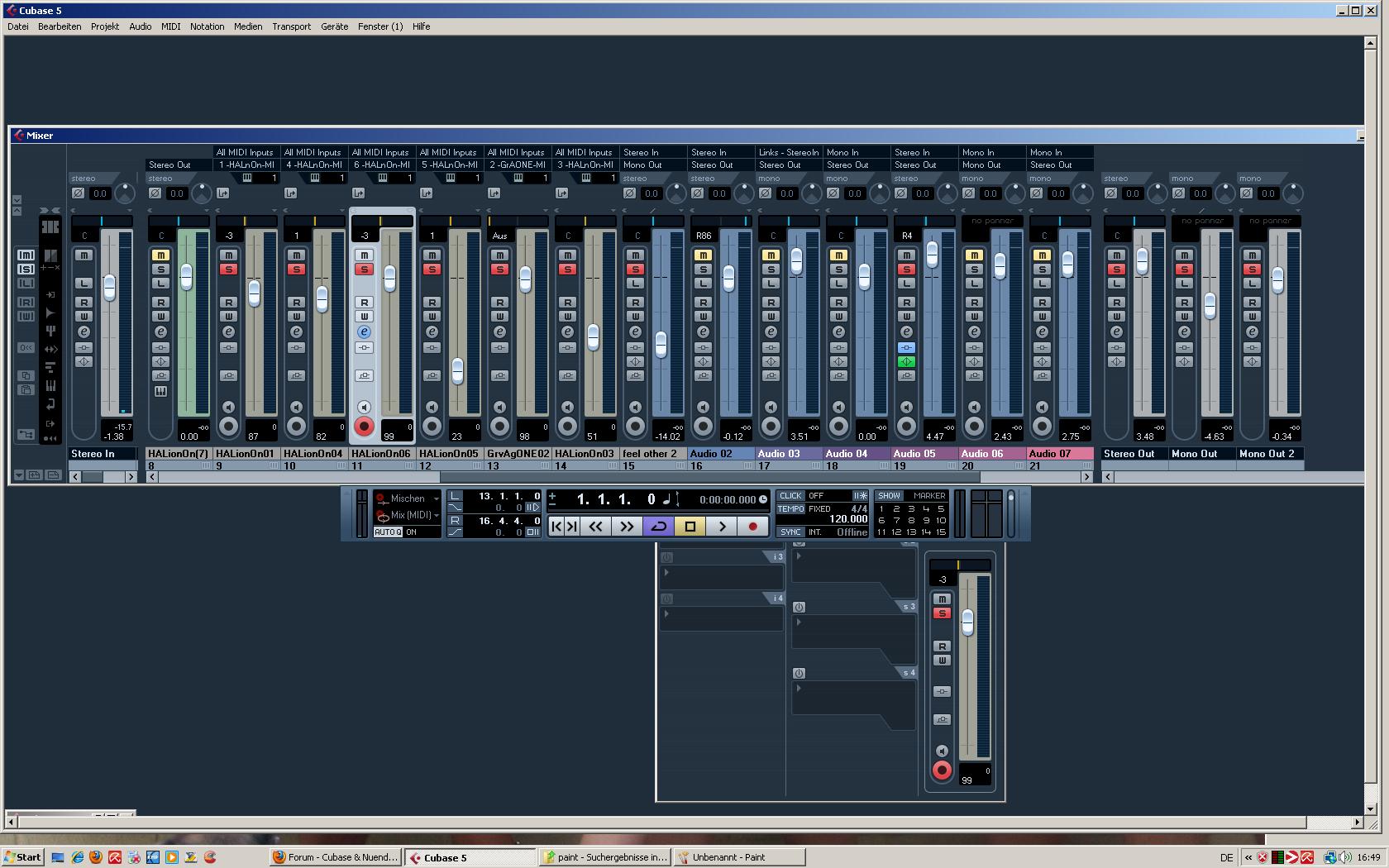Click the transport Record button
This screenshot has width=1389, height=868.
tap(752, 526)
